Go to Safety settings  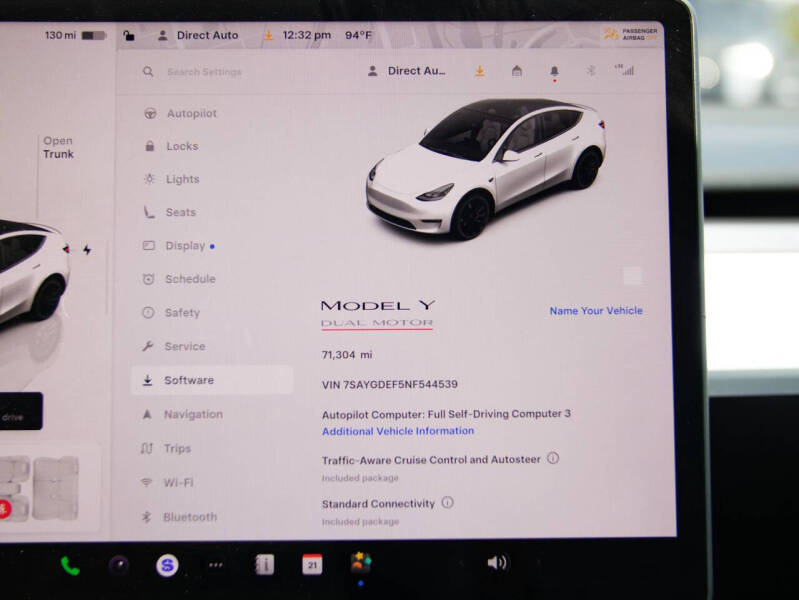pyautogui.click(x=170, y=312)
